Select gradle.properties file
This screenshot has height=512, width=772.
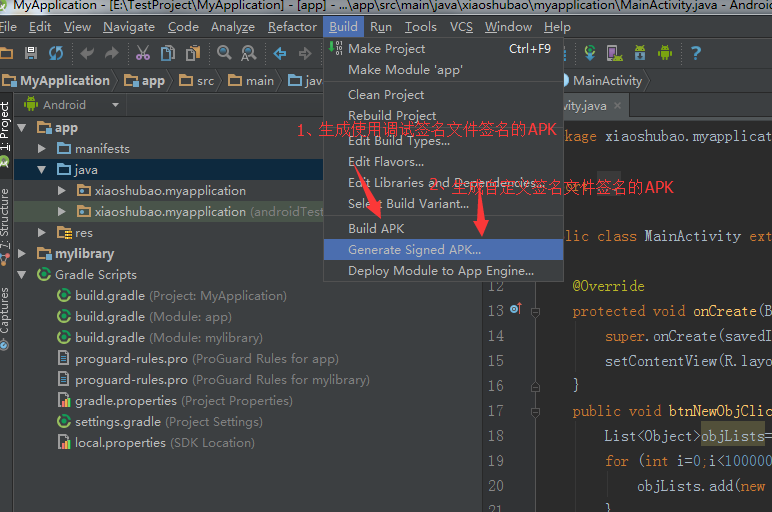click(x=175, y=401)
